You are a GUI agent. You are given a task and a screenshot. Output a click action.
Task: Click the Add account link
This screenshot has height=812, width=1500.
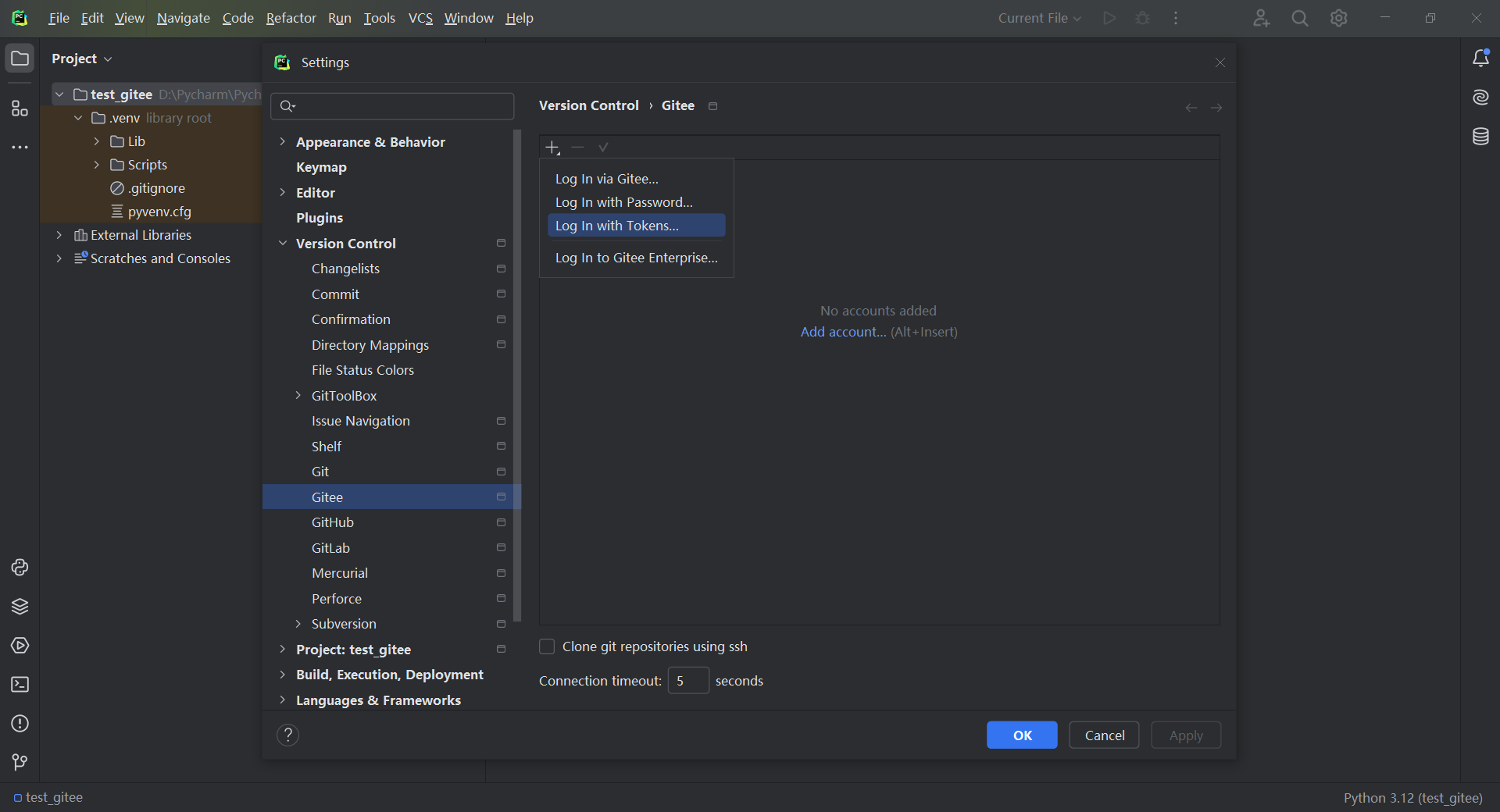[843, 332]
